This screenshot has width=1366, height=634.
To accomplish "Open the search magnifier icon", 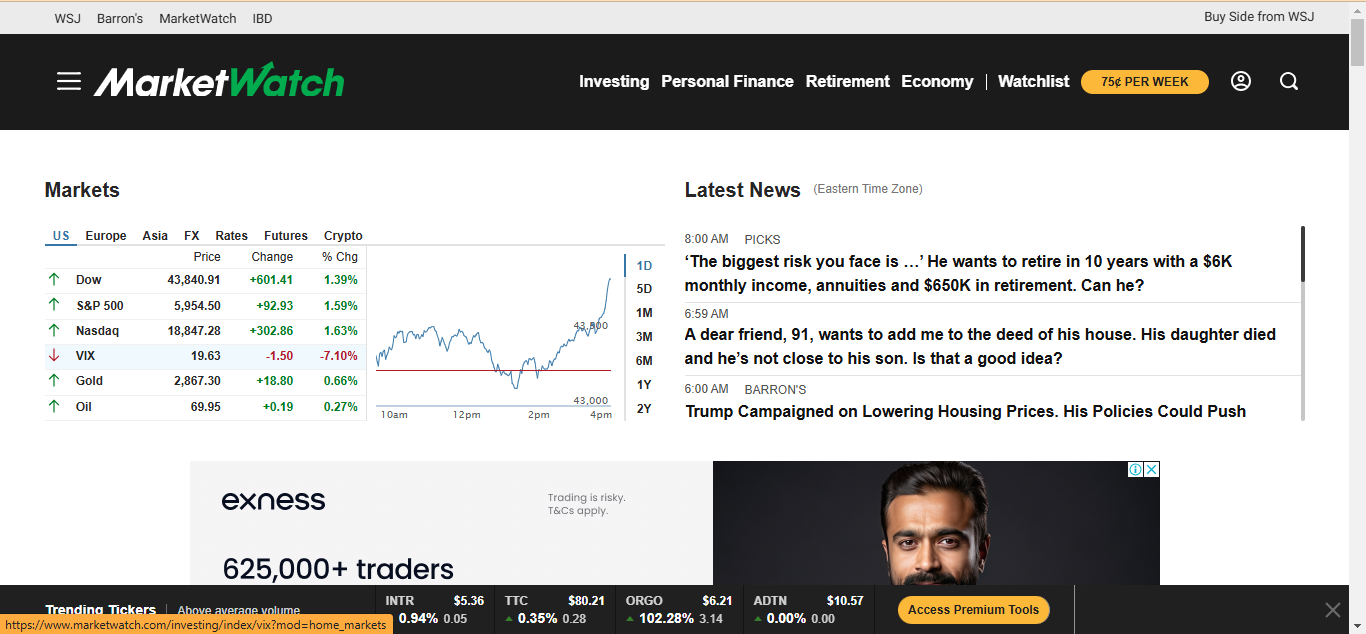I will click(x=1289, y=81).
